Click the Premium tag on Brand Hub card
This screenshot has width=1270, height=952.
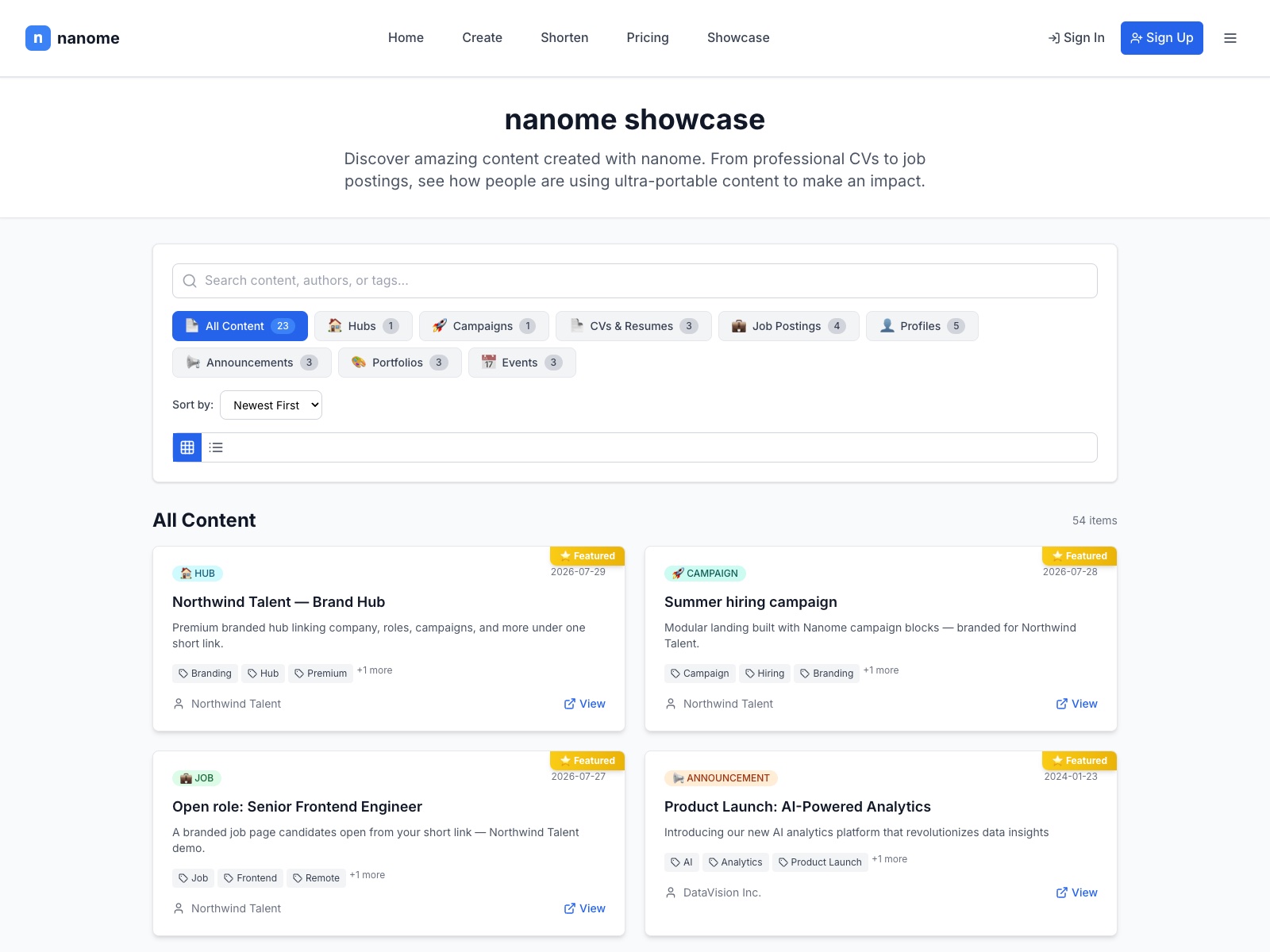click(x=321, y=674)
